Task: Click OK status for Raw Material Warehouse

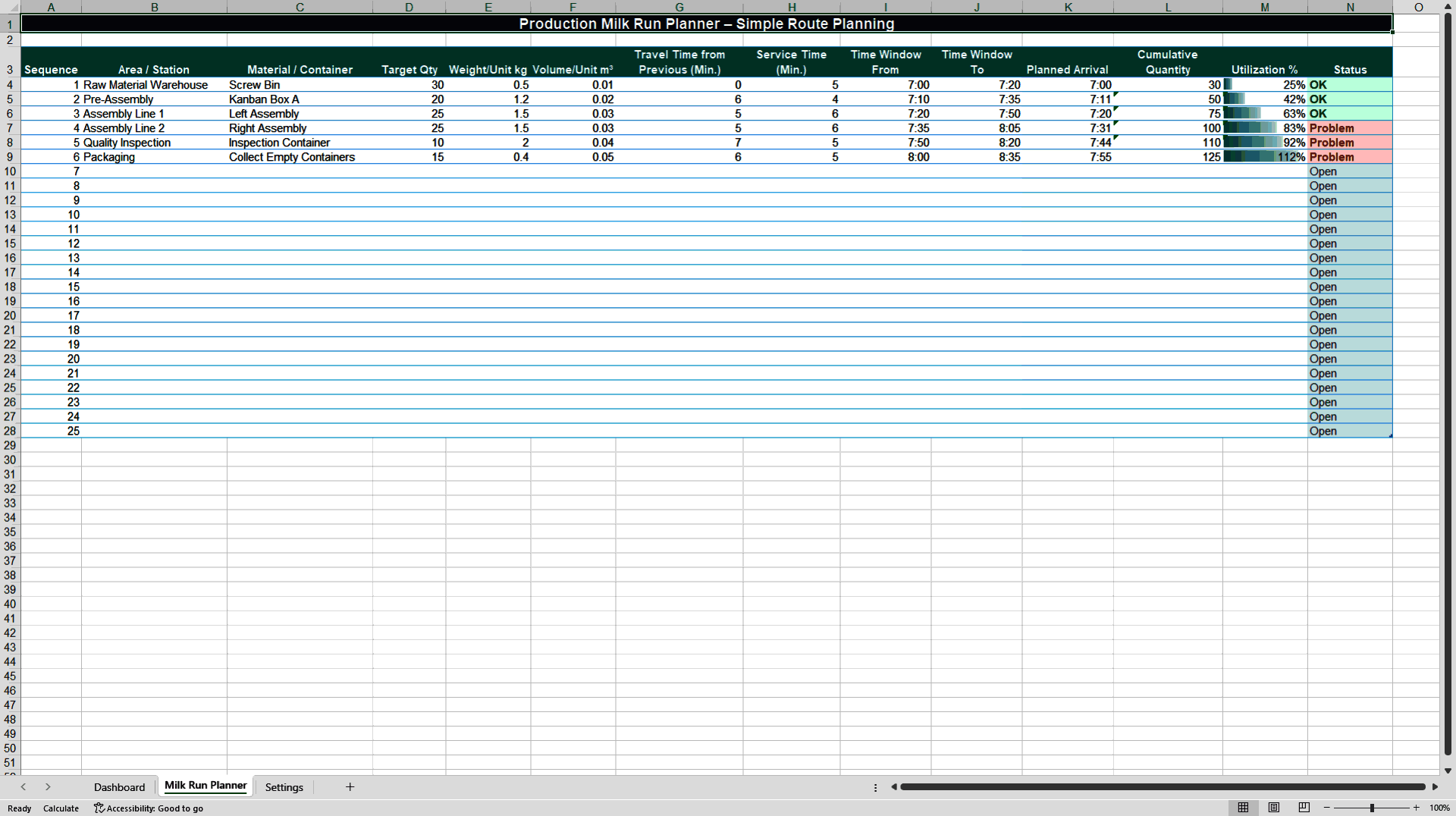Action: pos(1350,85)
